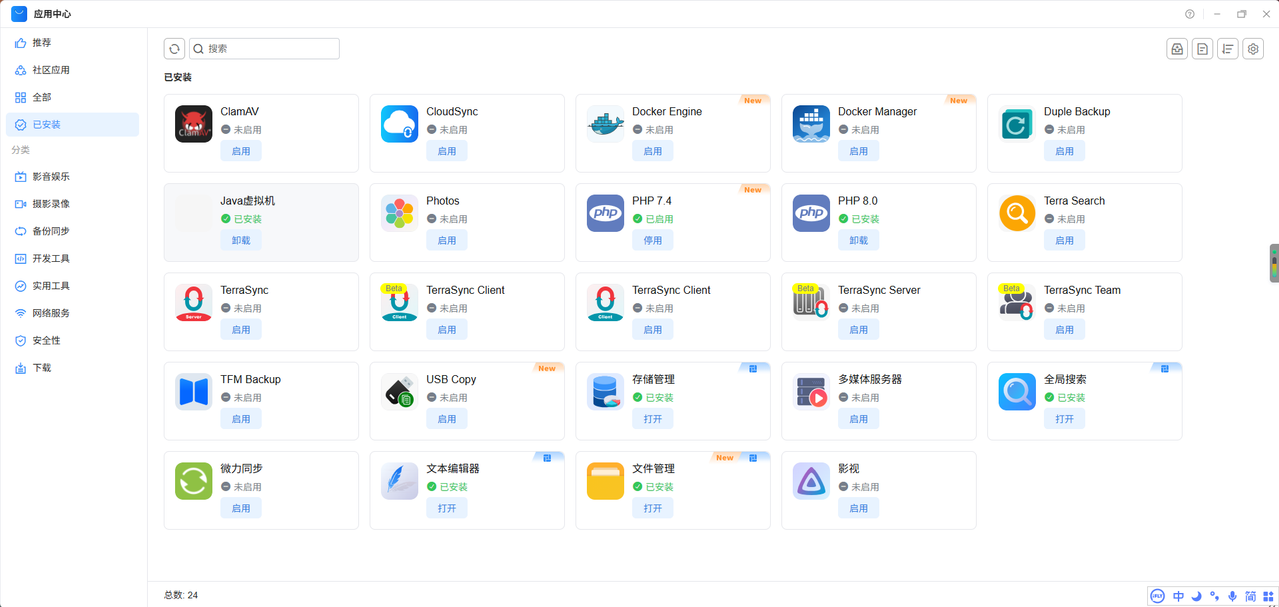Open 社区应用 in the sidebar
1279x607 pixels.
coord(72,70)
